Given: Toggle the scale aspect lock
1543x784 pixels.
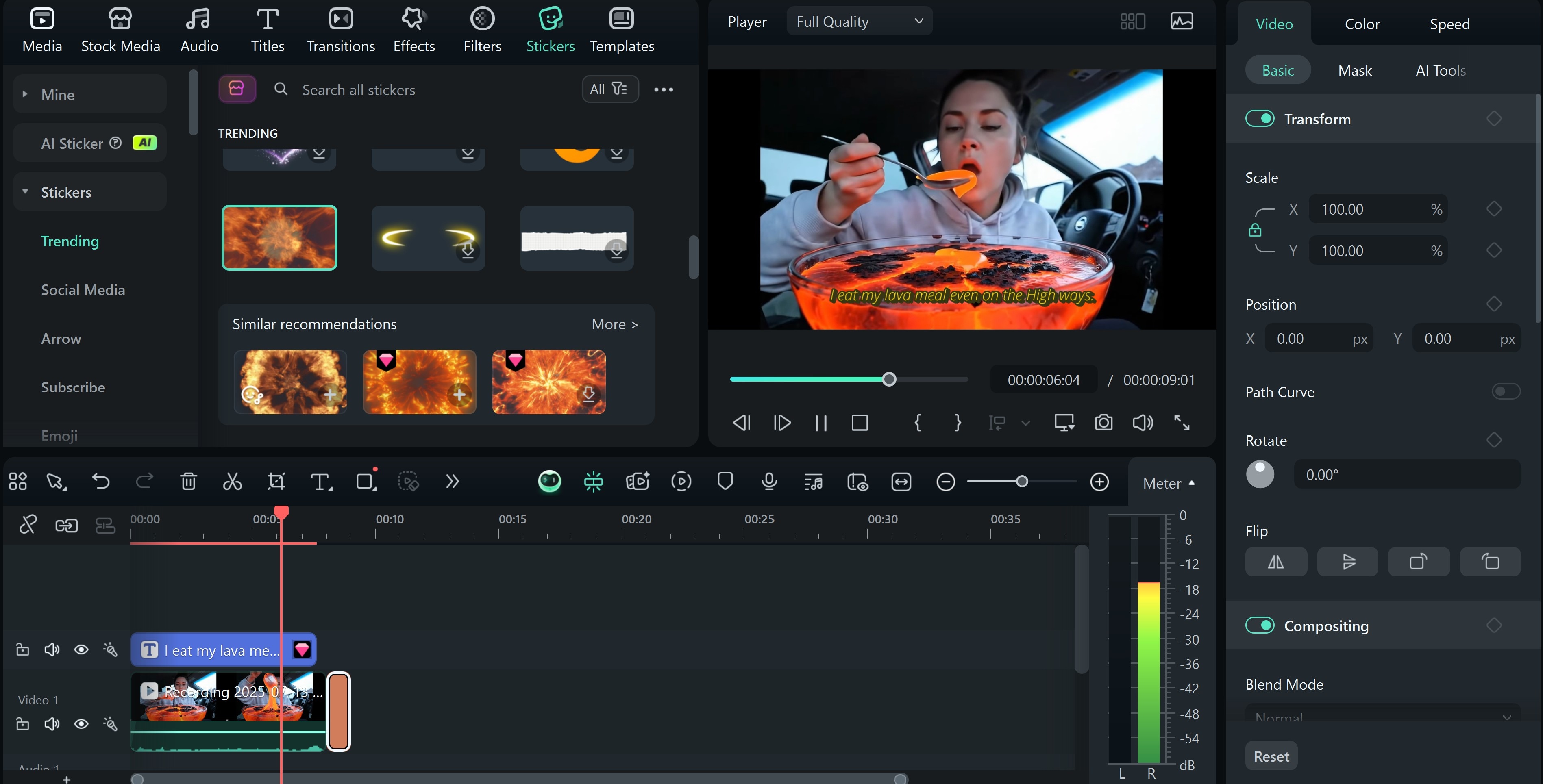Looking at the screenshot, I should [x=1255, y=230].
